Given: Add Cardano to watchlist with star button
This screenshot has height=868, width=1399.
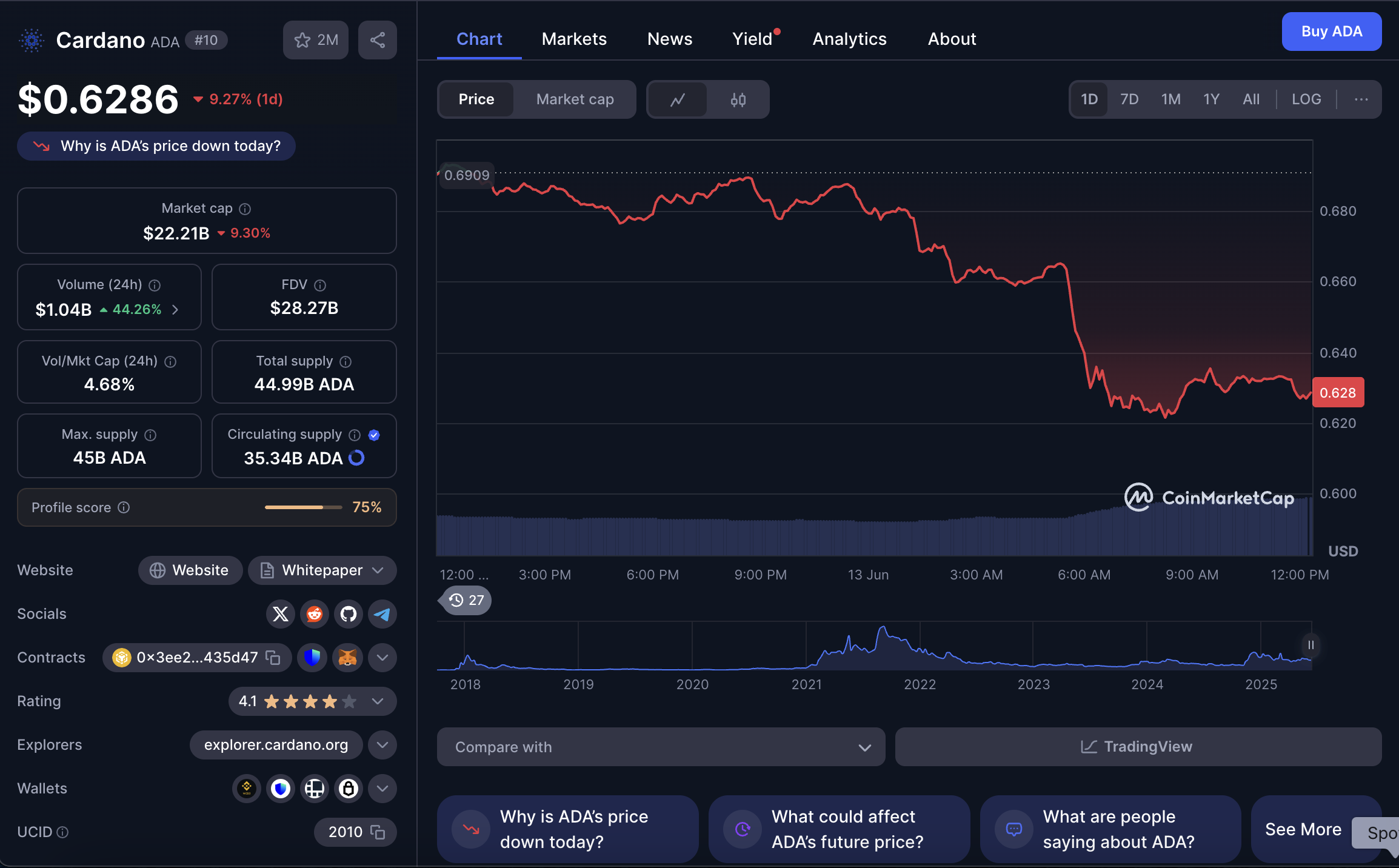Looking at the screenshot, I should coord(315,40).
